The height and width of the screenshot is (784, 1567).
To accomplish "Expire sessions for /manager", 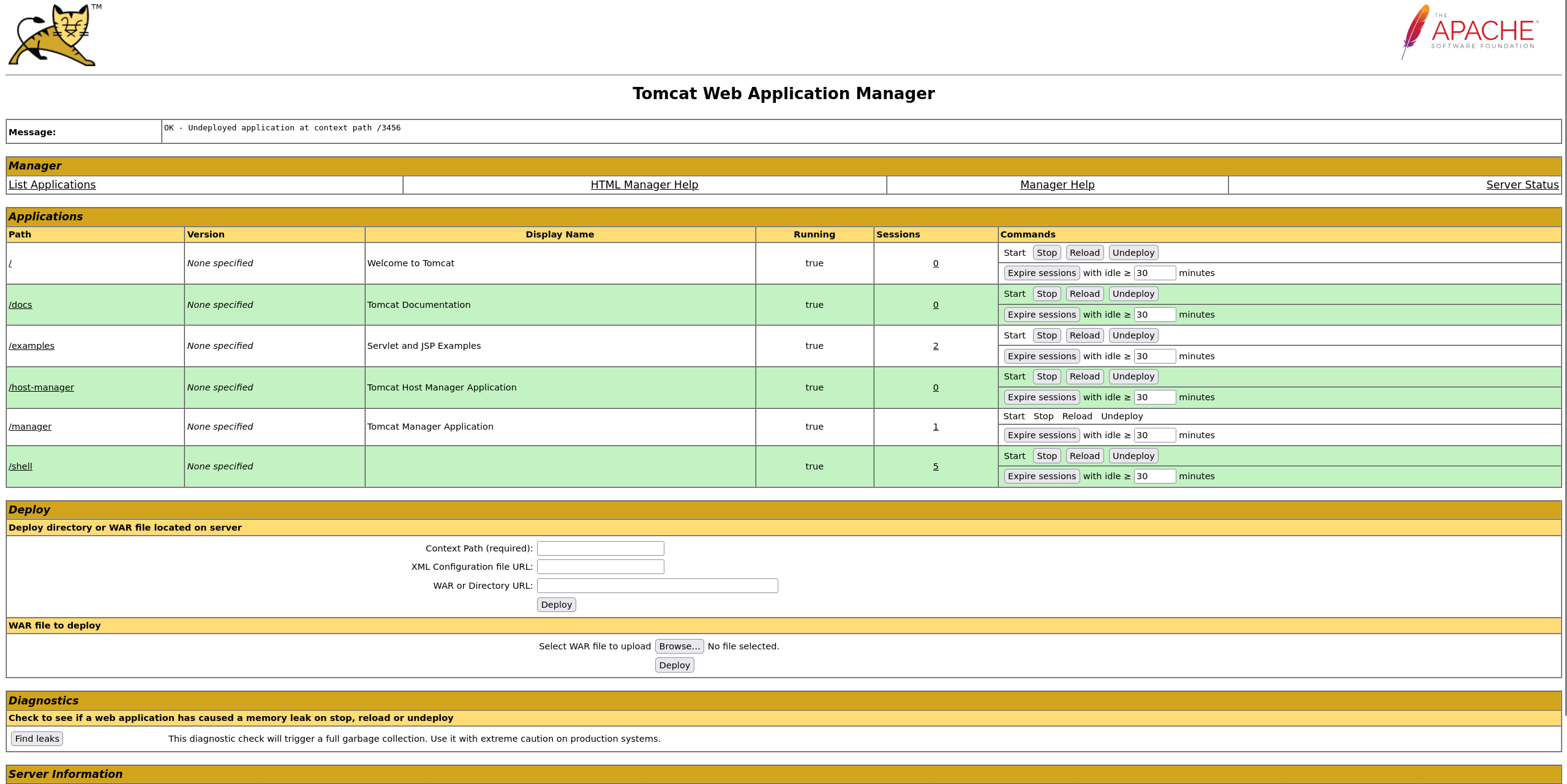I will coord(1042,435).
